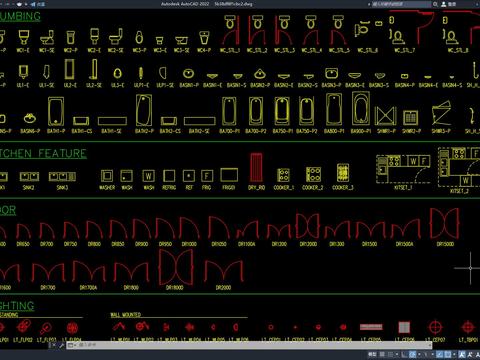Click the search magnifier icon in title bar
Viewport: 480px width, 360px height.
tap(435, 4)
